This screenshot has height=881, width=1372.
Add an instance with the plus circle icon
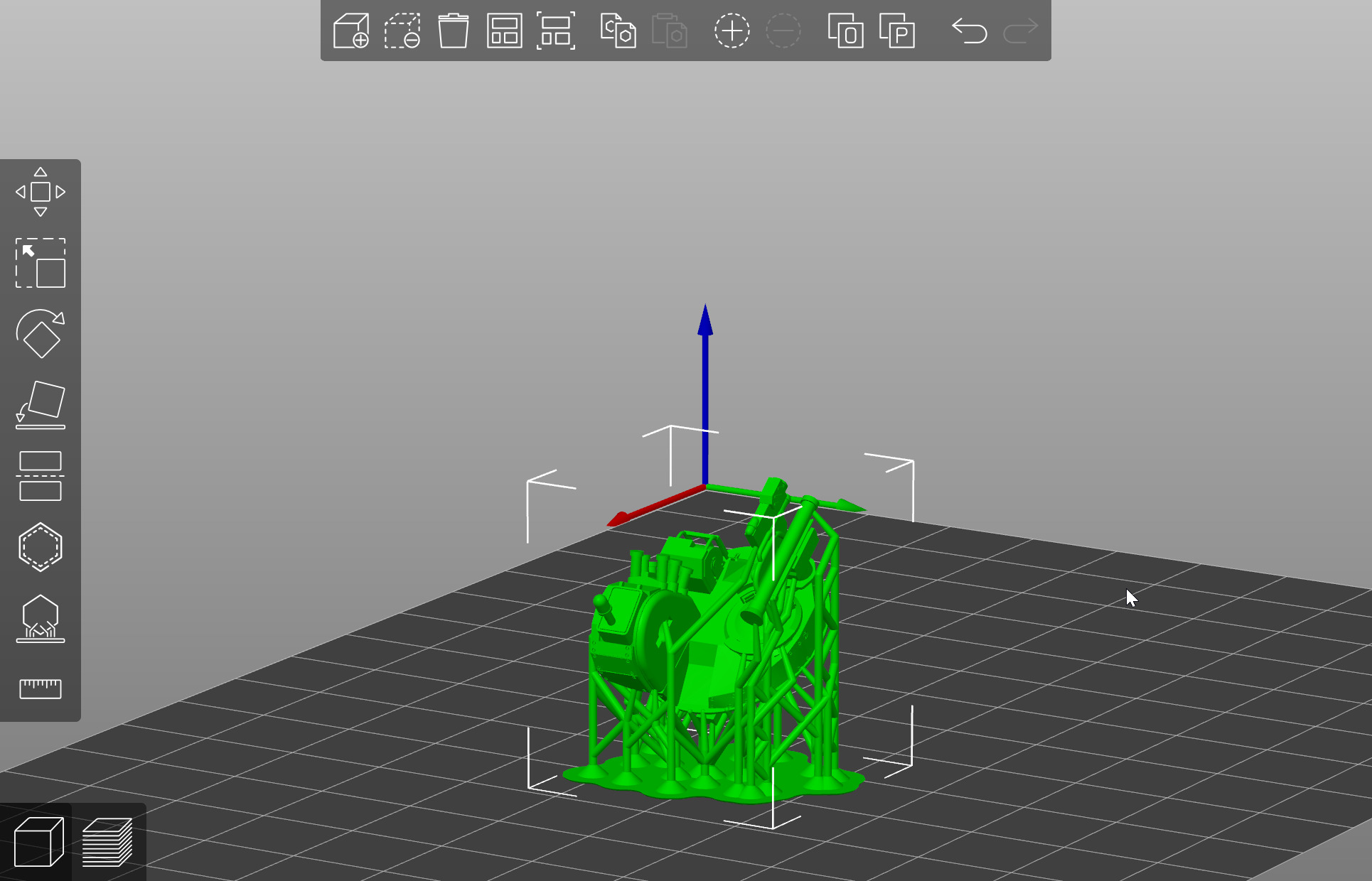tap(731, 31)
